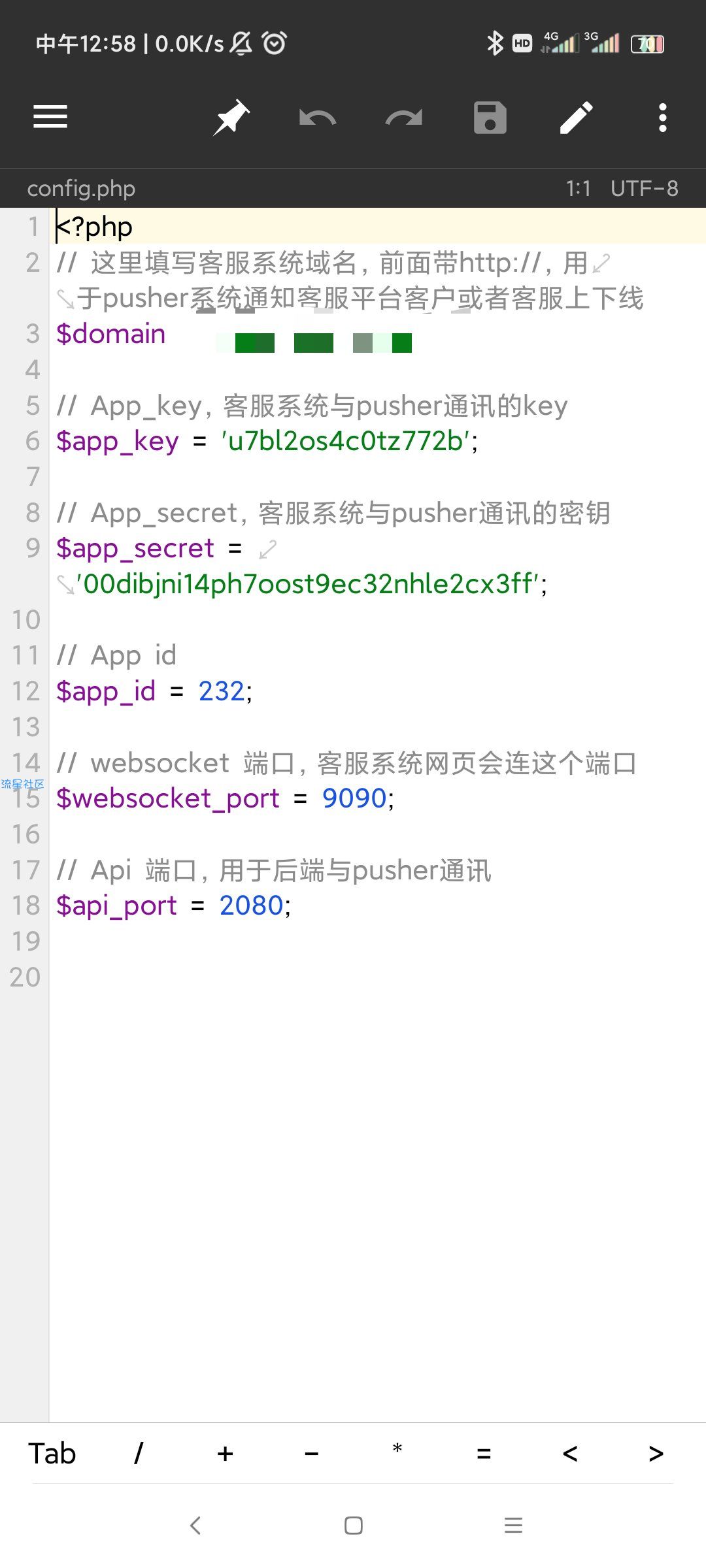Insert slash symbol from shortcut bar
This screenshot has width=706, height=1568.
(x=139, y=1454)
